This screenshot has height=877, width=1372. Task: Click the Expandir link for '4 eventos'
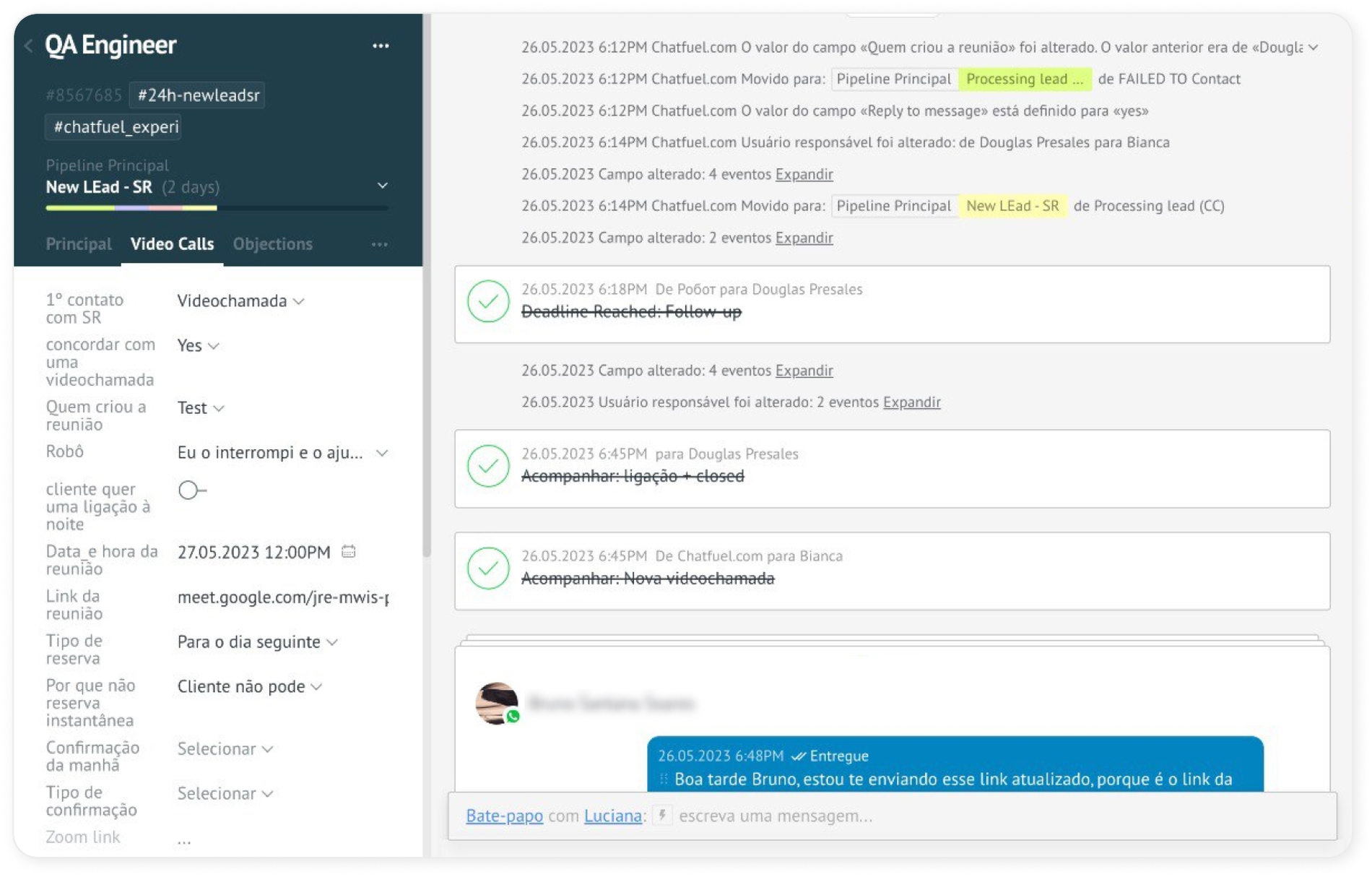point(804,174)
